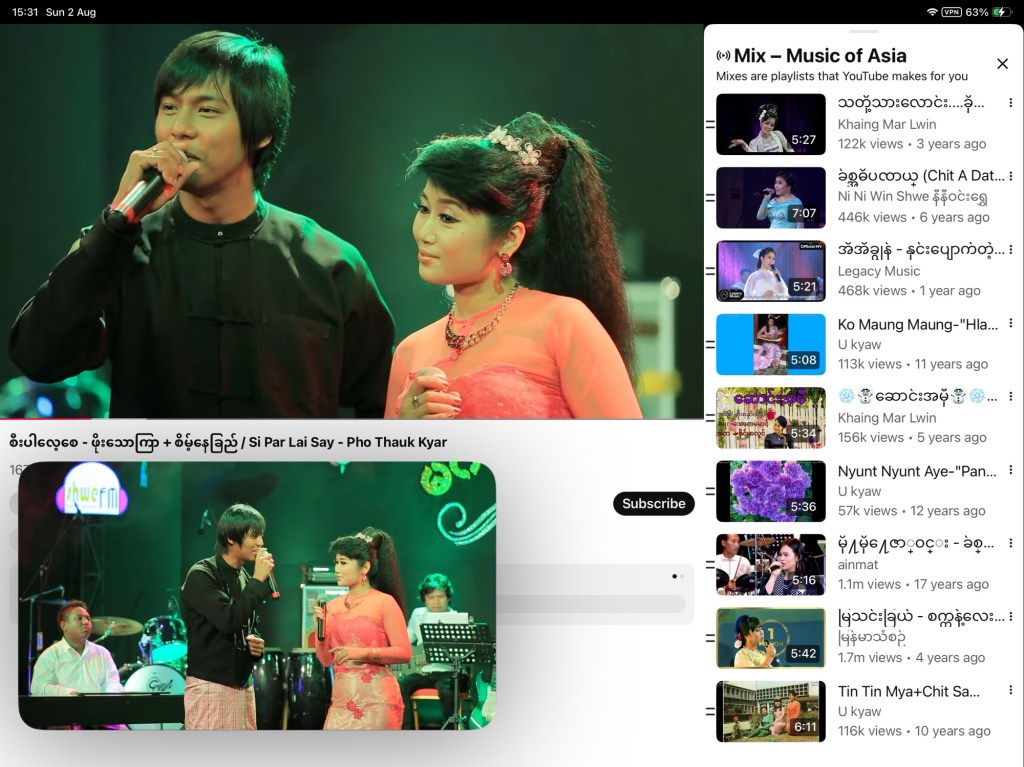Play the 5:27 Khaing Mar Lwin thumbnail
The height and width of the screenshot is (767, 1024).
coord(771,124)
